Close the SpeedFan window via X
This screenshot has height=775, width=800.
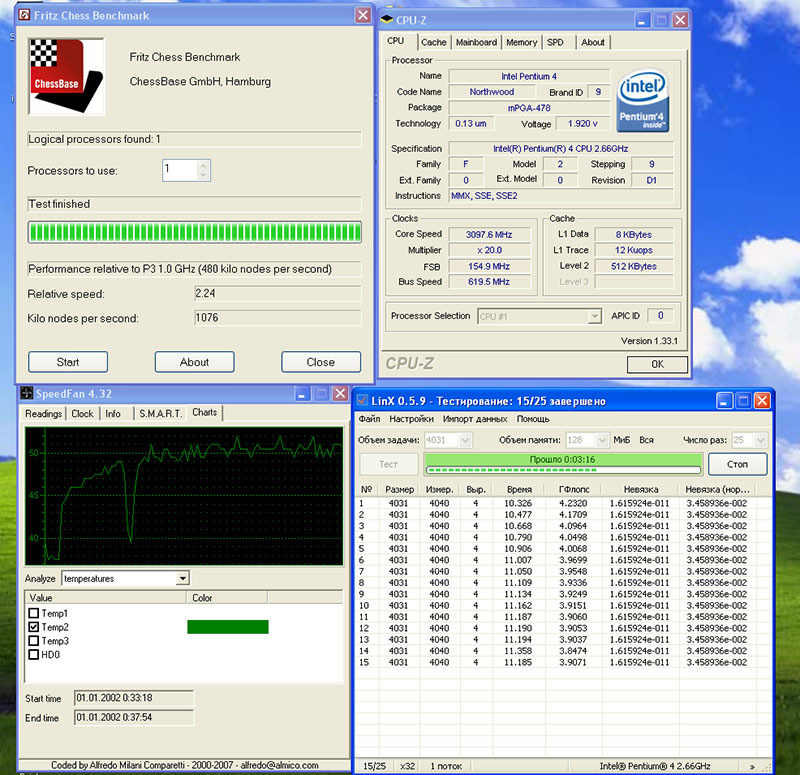pos(340,394)
